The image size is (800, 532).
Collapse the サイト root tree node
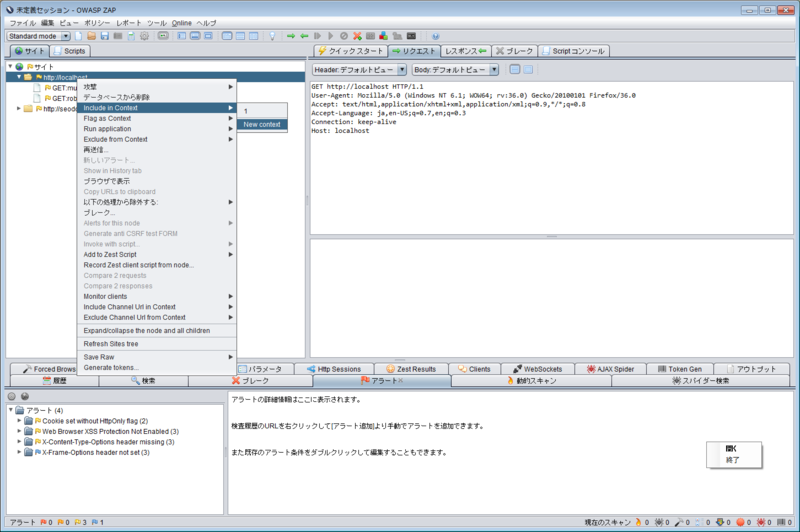coord(10,66)
